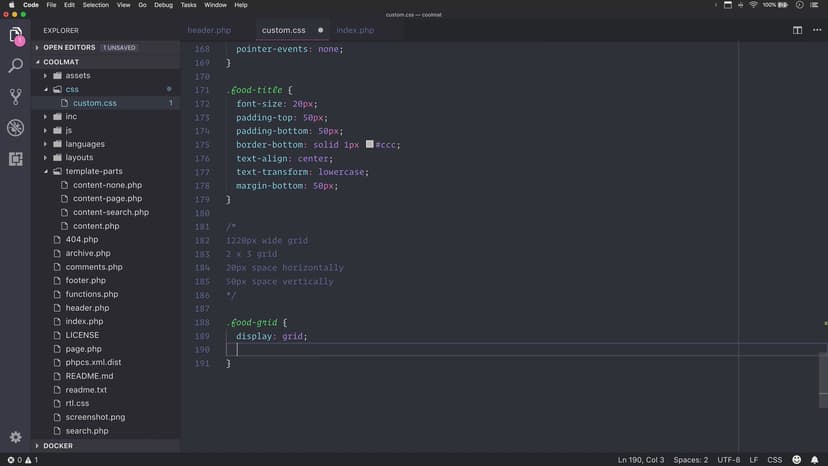Expand the DOCKER section

point(38,446)
